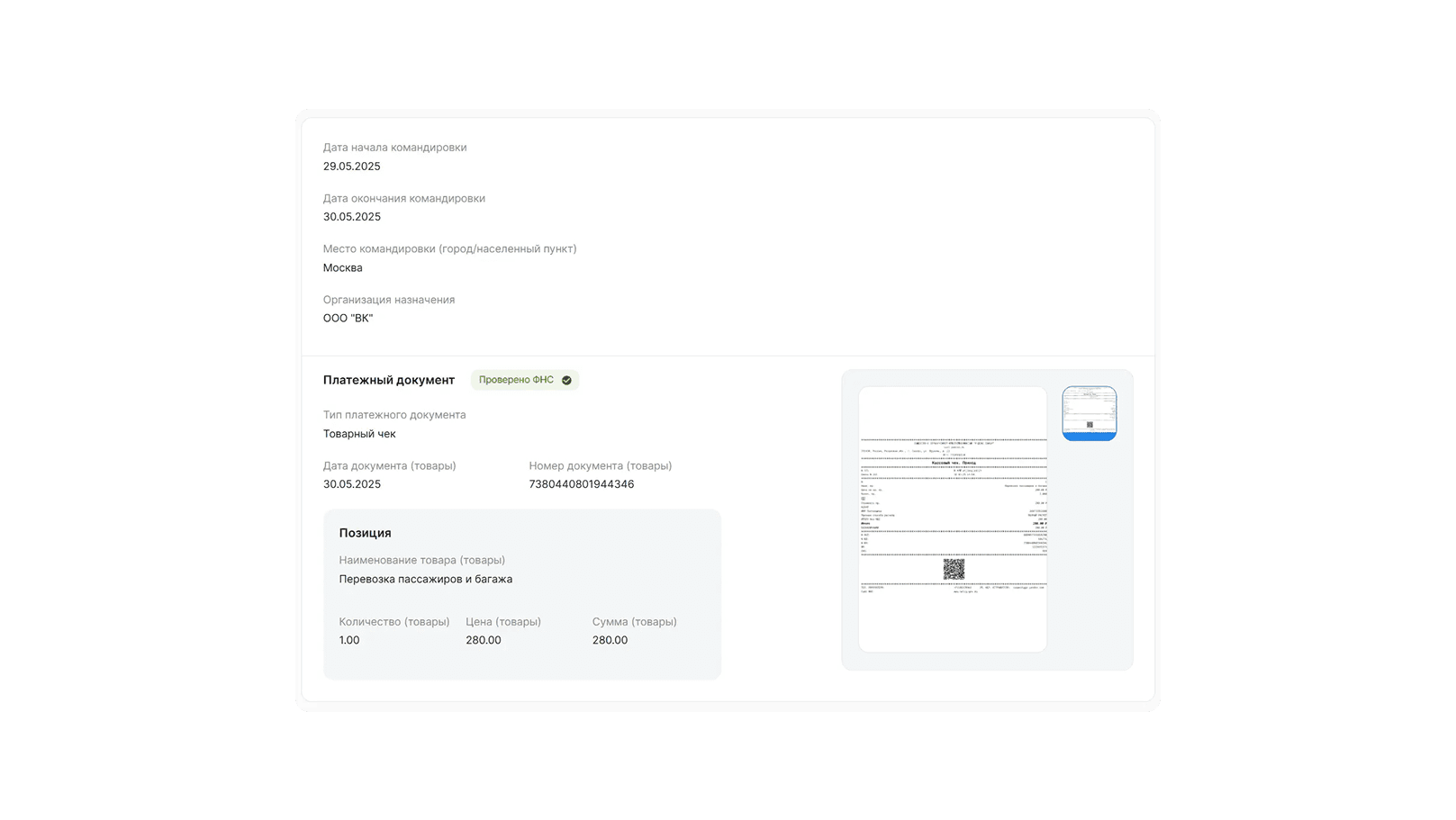Select the trip end date 30.05.2025 value
The width and height of the screenshot is (1456, 820).
[352, 217]
